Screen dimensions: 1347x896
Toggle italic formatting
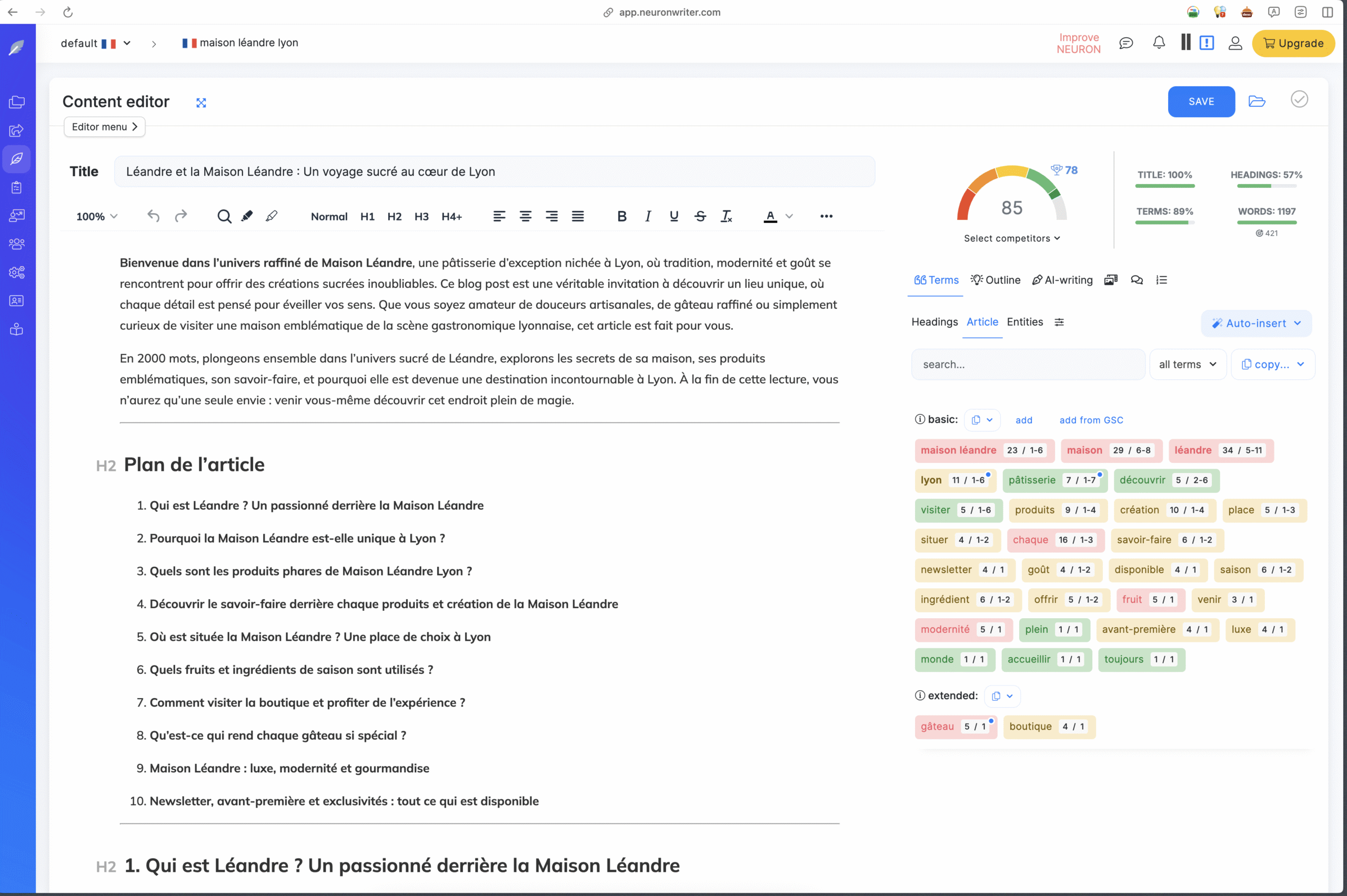click(x=648, y=217)
